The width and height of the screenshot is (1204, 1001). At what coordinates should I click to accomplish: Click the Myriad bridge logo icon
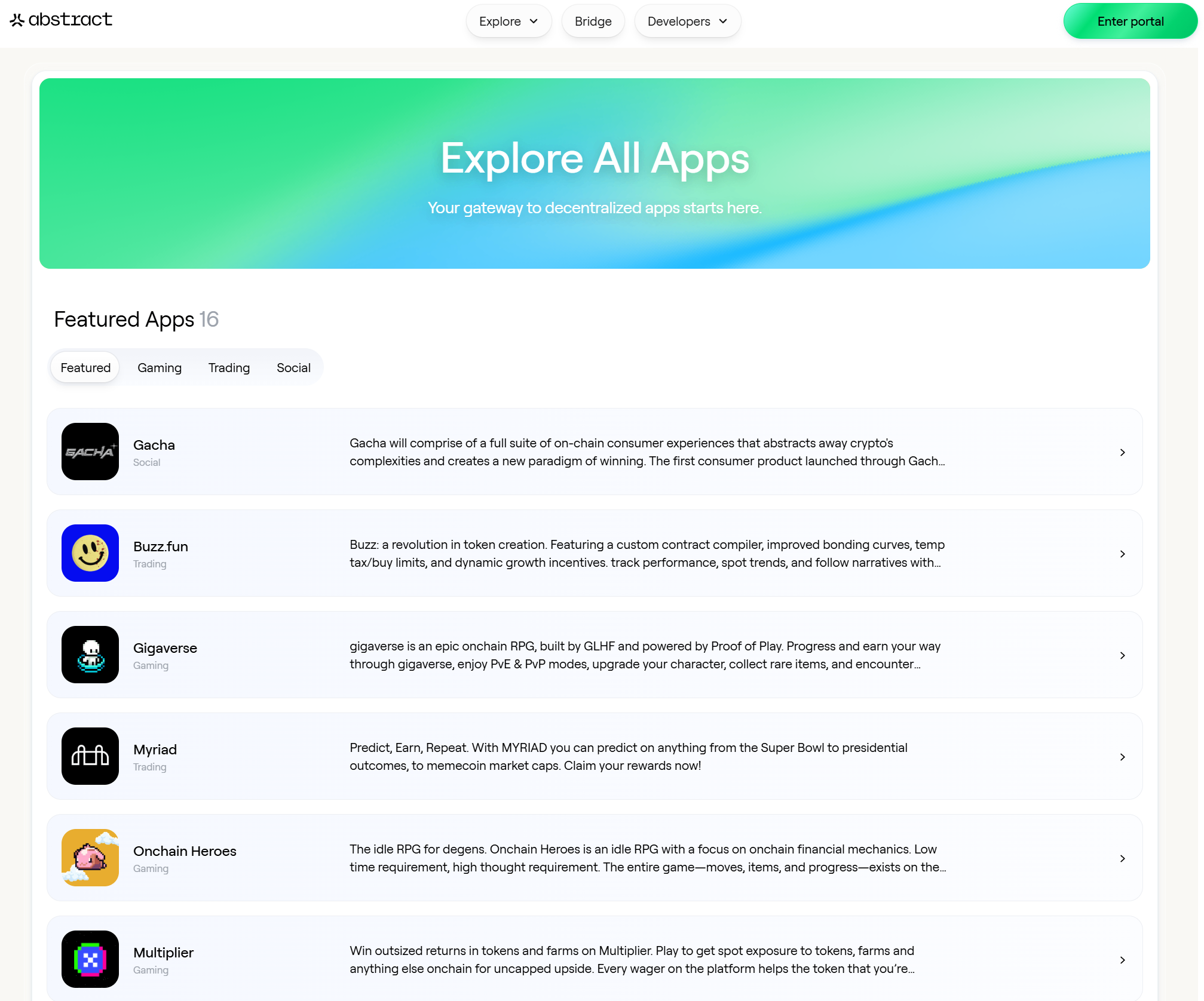[x=90, y=756]
